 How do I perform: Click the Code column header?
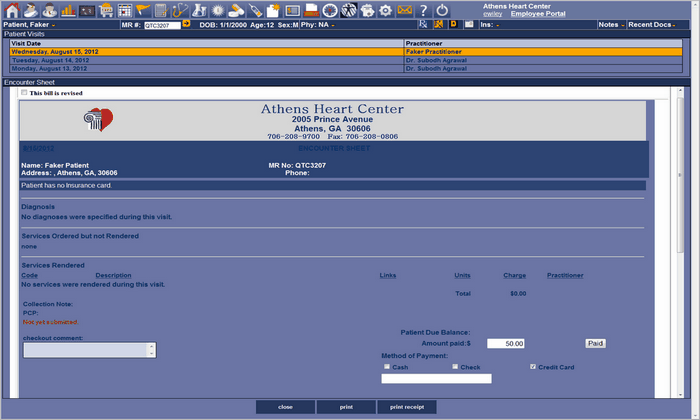click(x=29, y=275)
